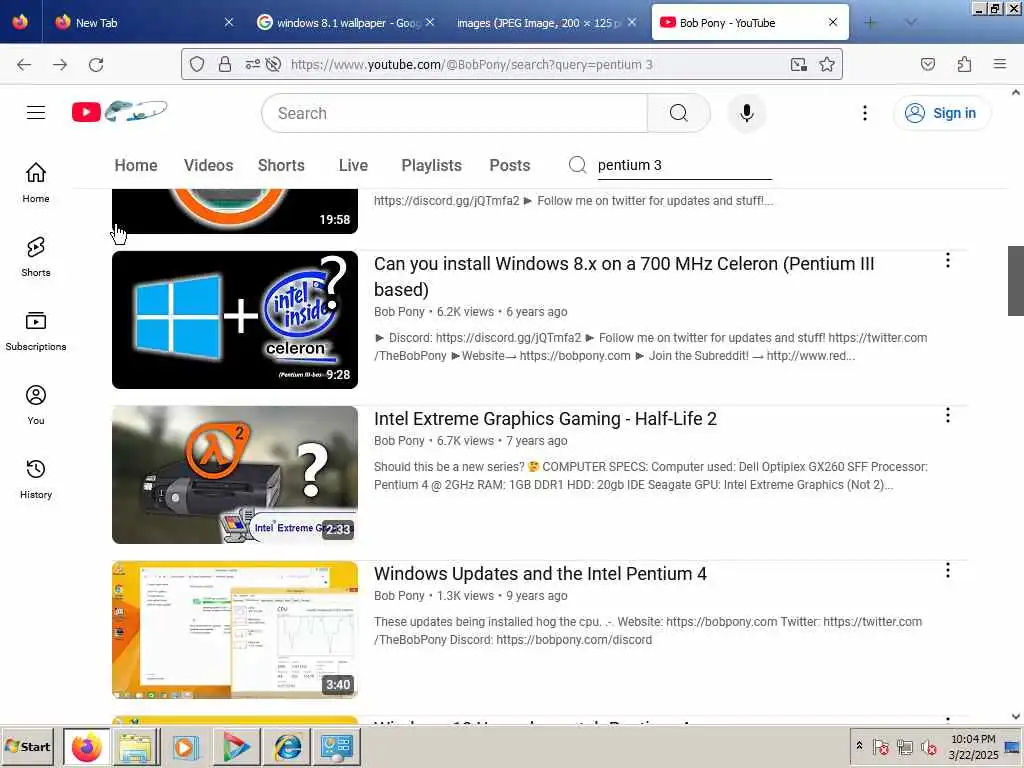Open Windows Updates and Pentium 4 title

point(540,573)
